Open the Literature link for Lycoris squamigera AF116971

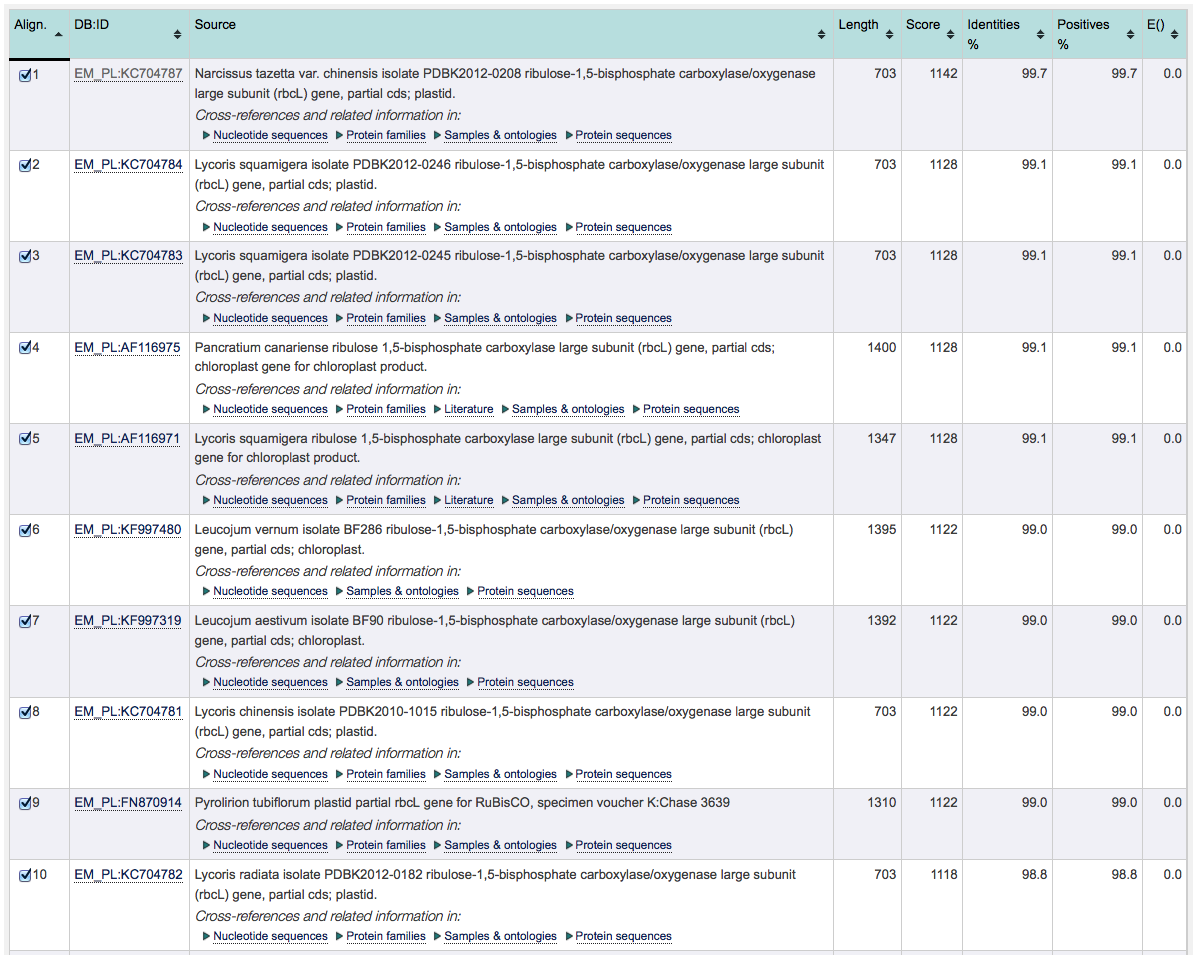pyautogui.click(x=468, y=500)
